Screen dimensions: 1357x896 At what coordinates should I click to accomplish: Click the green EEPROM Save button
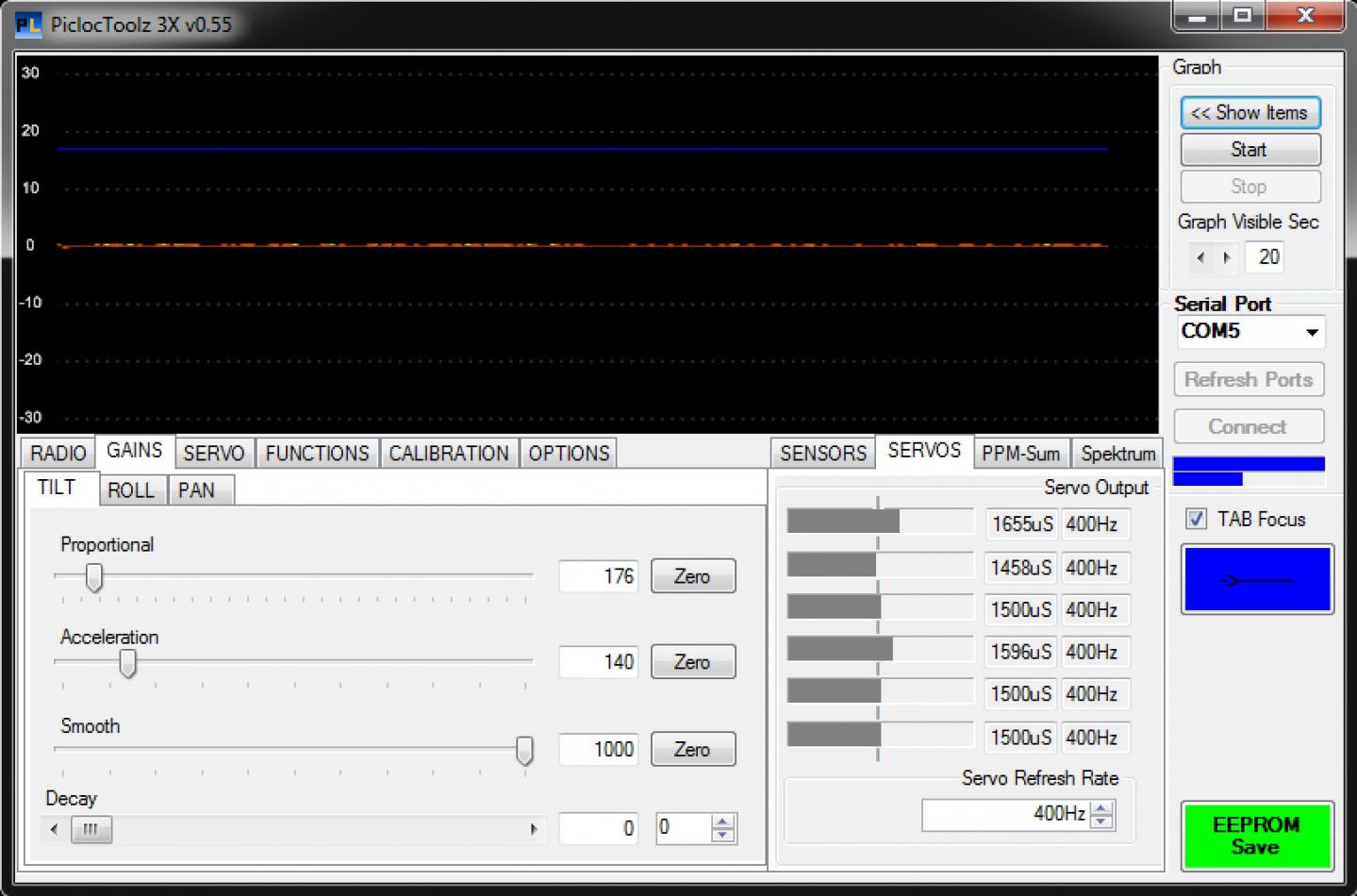click(x=1256, y=836)
